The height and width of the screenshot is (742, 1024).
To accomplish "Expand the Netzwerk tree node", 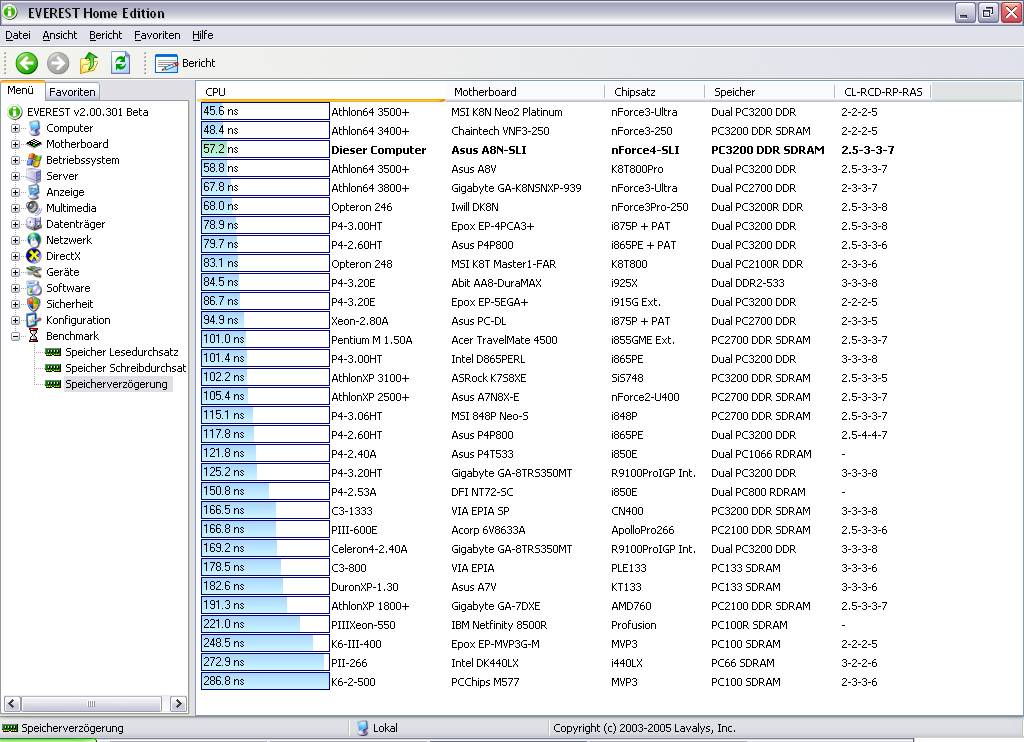I will tap(15, 240).
